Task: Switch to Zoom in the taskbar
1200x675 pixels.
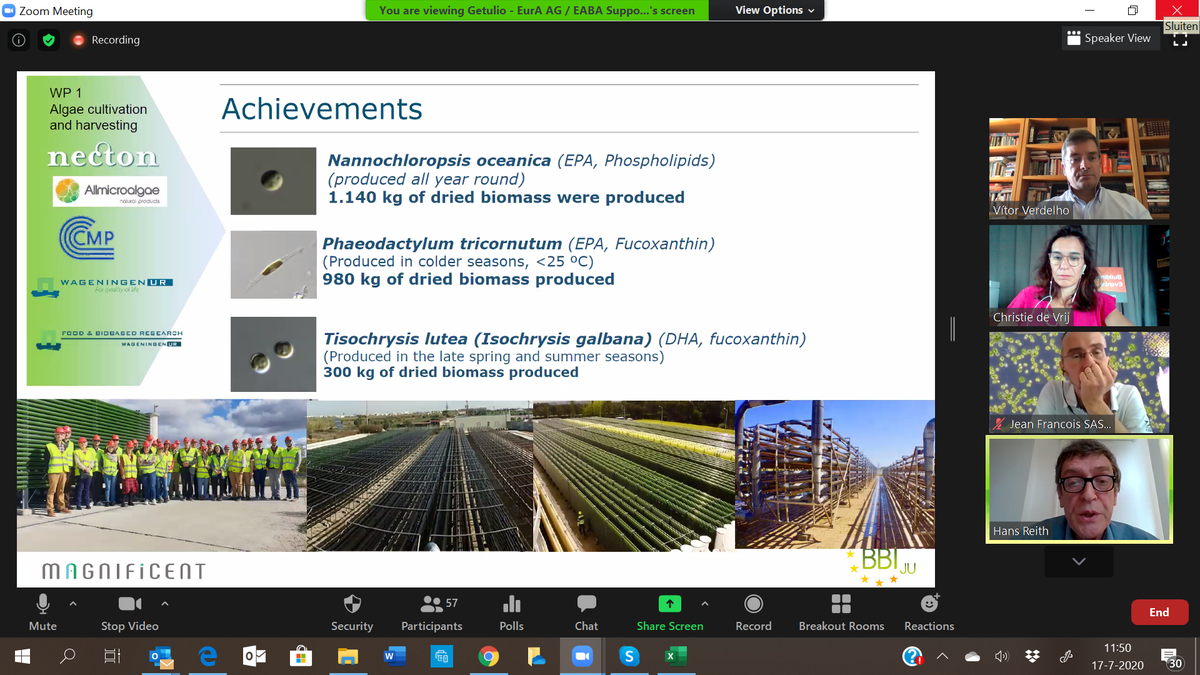Action: [582, 656]
